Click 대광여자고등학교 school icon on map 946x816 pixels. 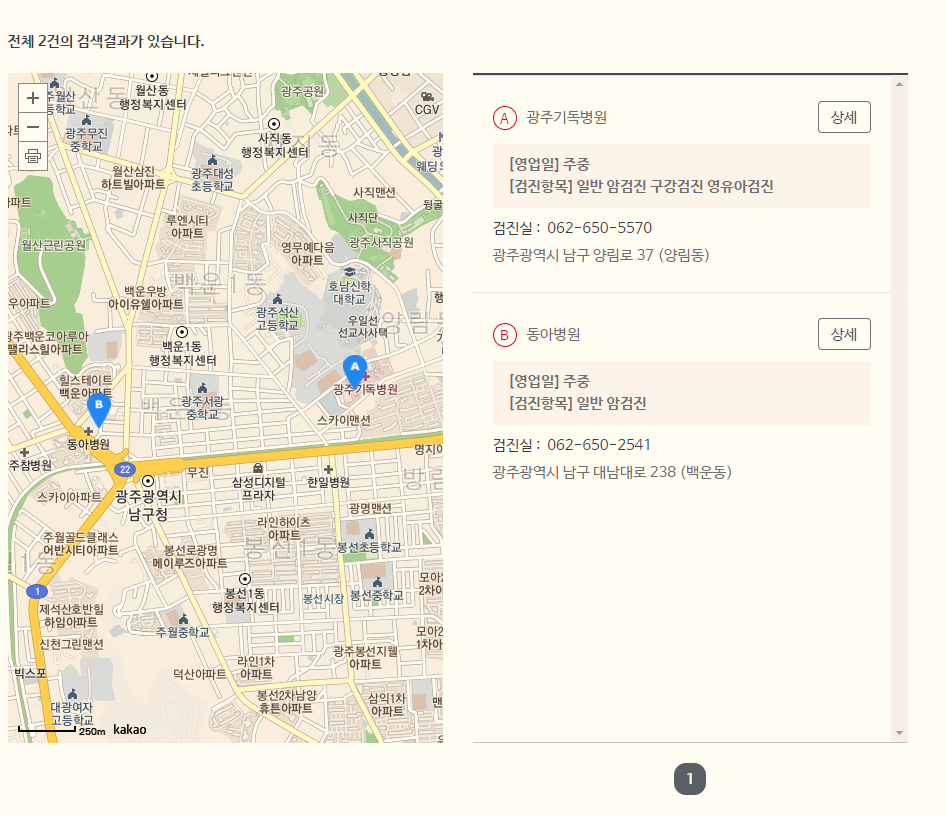[x=72, y=694]
